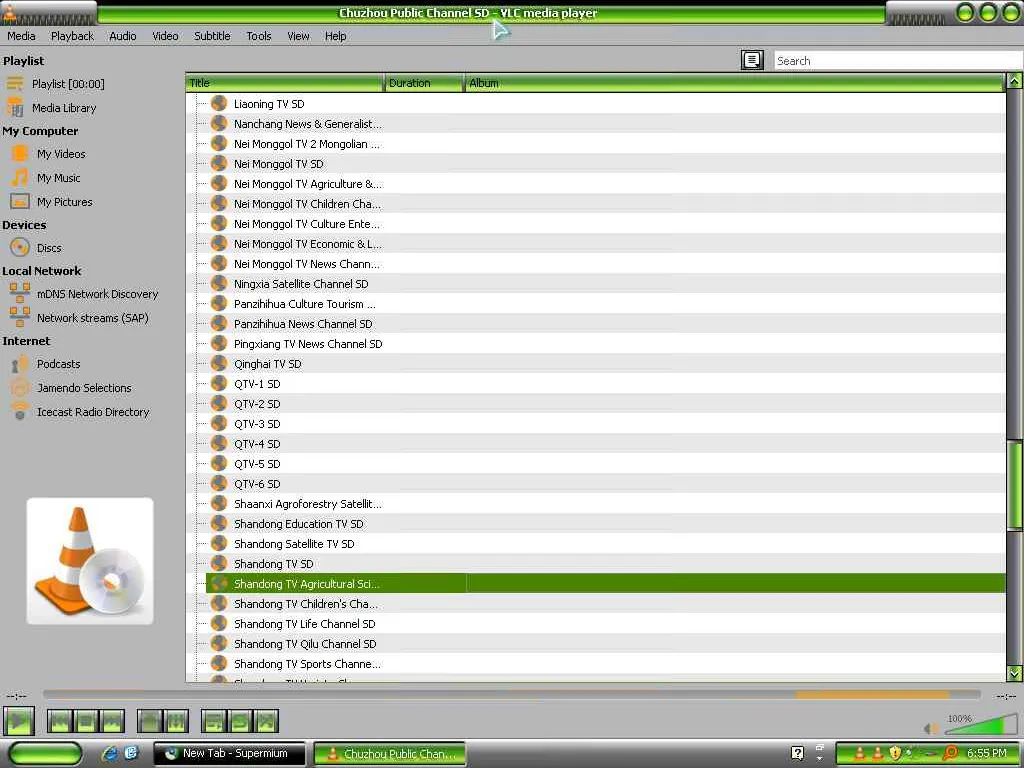Open the extended settings (equalizer) button
This screenshot has width=1024, height=768.
pos(176,722)
